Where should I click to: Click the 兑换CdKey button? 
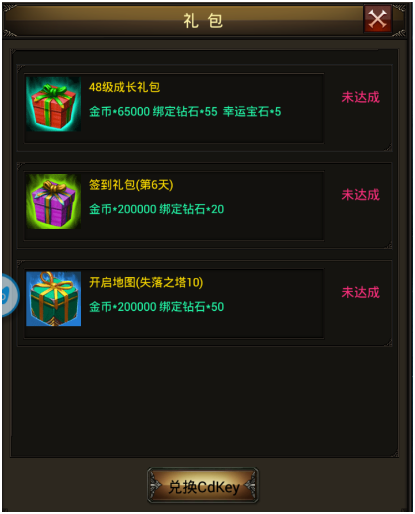203,485
